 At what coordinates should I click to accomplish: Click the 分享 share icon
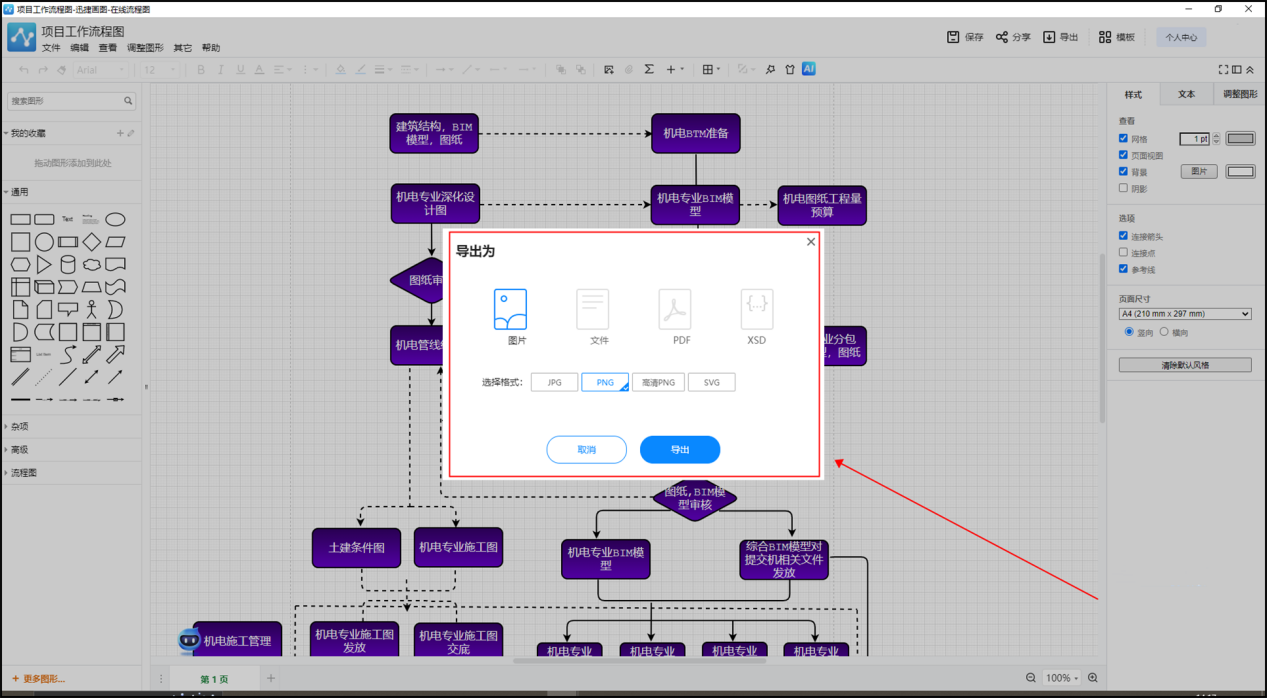(x=1002, y=37)
